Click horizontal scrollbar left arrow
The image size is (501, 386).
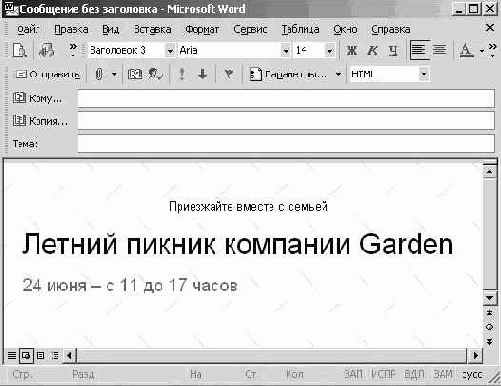70,356
